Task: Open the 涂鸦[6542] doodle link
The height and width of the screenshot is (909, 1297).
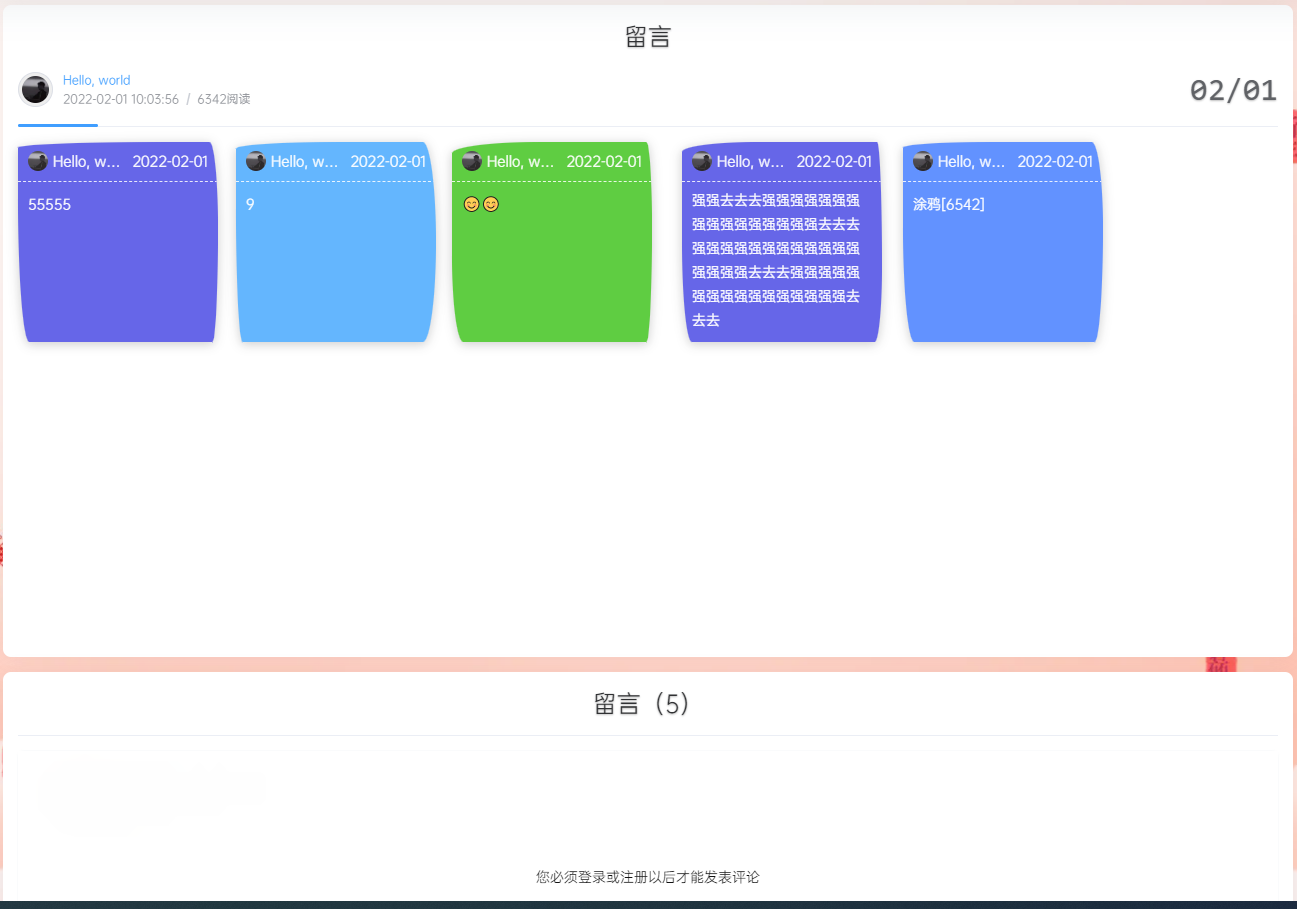Action: 949,204
